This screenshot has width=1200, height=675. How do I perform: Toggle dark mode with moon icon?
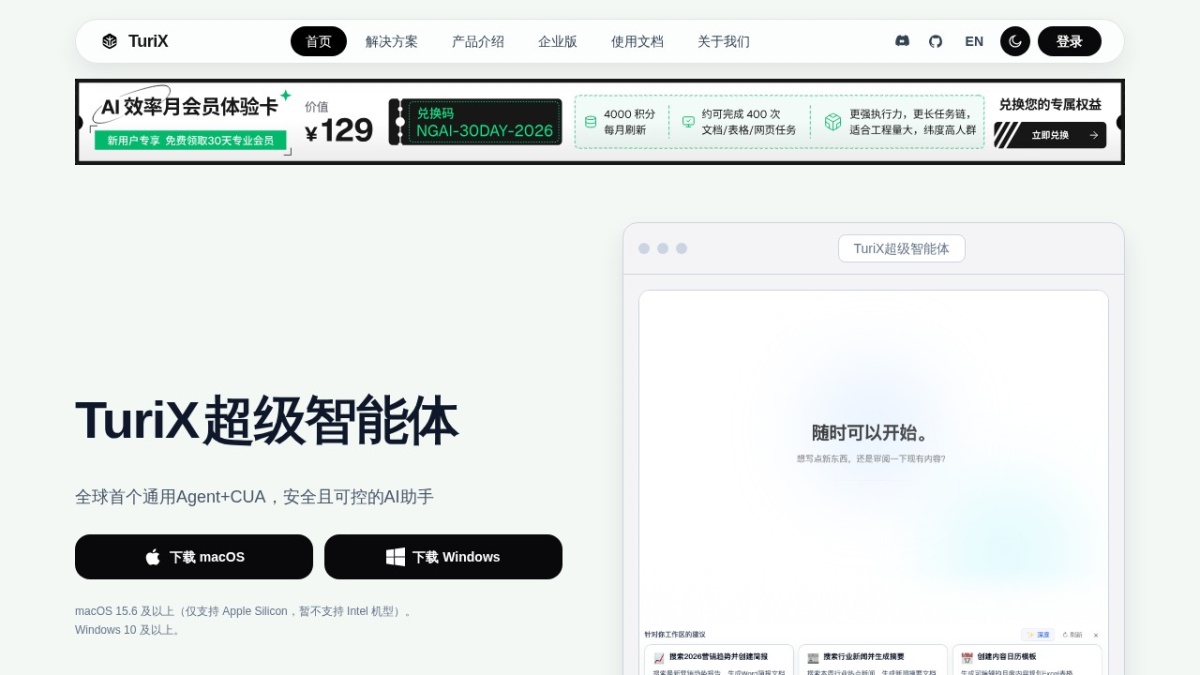coord(1015,41)
